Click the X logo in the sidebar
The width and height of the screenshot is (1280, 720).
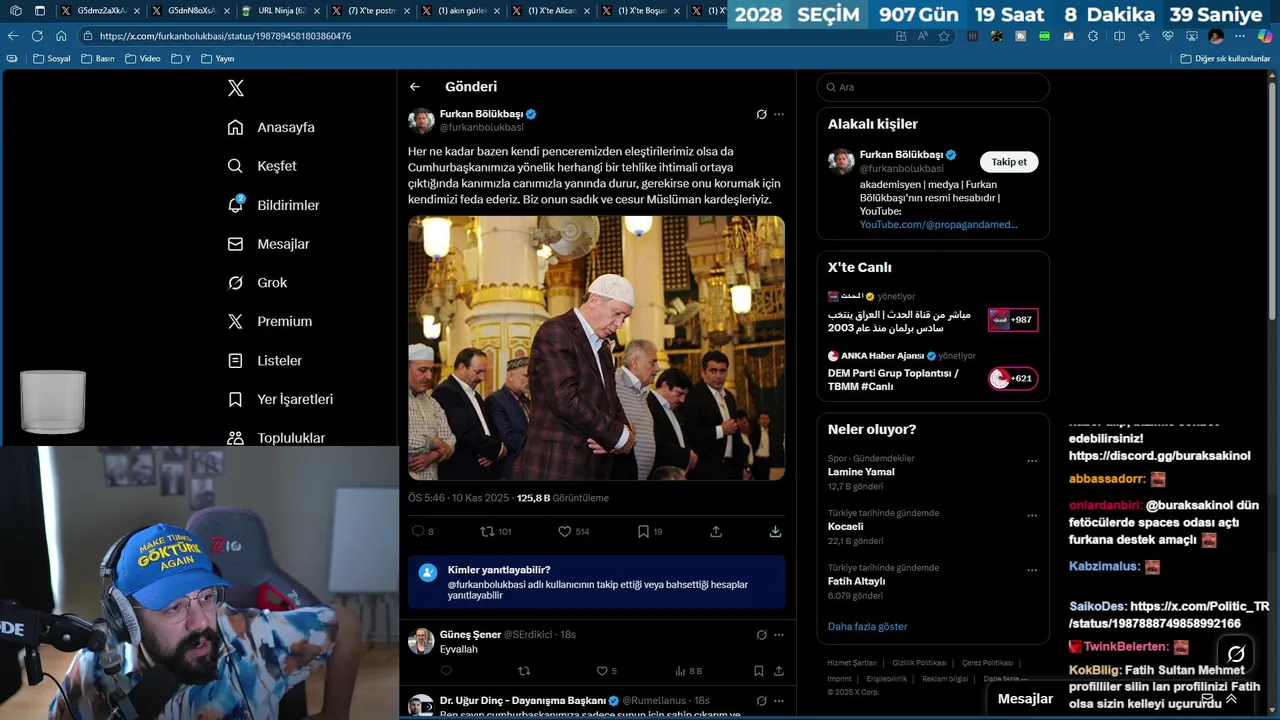click(236, 88)
